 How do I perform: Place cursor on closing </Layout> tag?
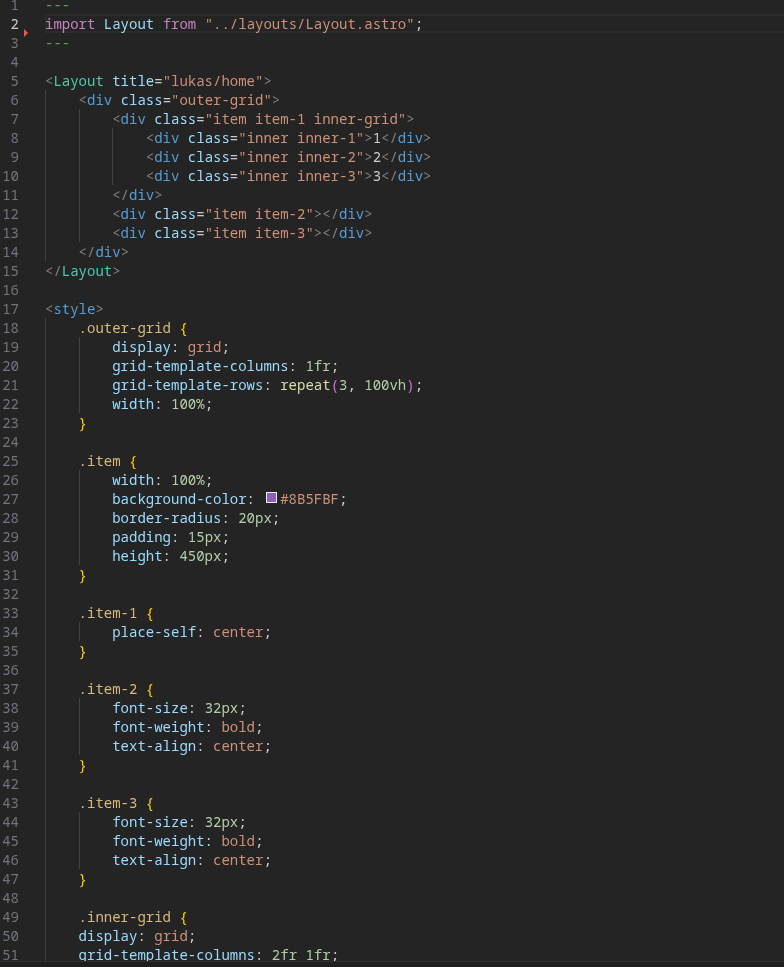pos(82,271)
